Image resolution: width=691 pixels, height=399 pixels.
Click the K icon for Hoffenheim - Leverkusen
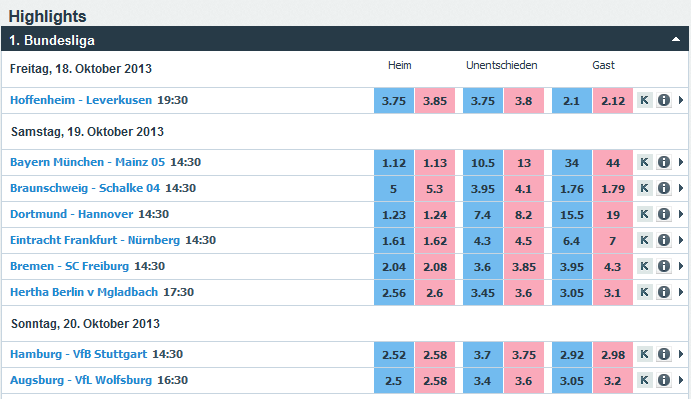point(644,100)
